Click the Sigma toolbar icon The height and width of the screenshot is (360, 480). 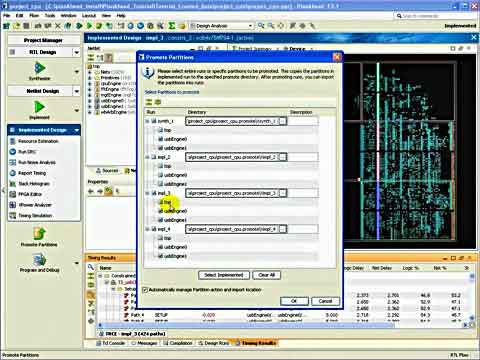click(x=172, y=26)
